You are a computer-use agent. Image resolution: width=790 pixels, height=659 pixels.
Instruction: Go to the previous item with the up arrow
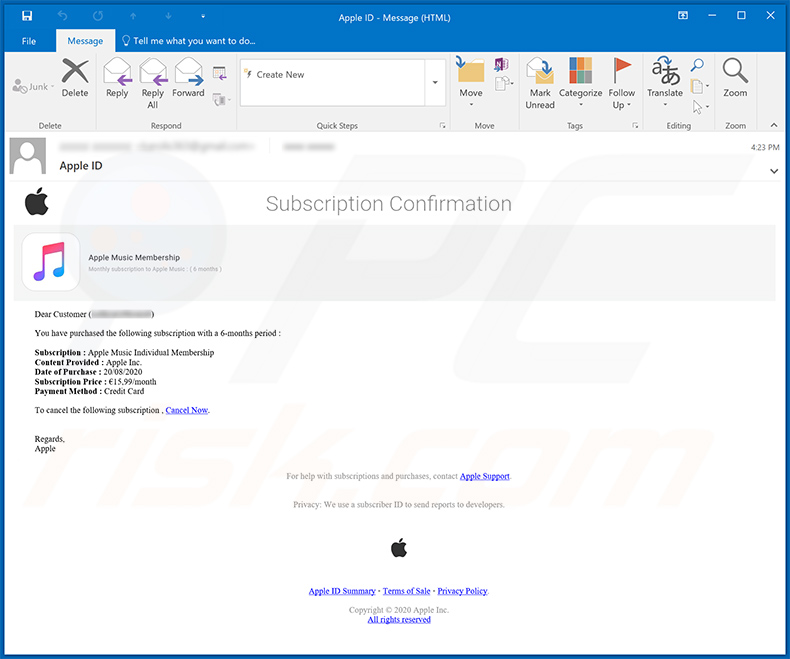(x=134, y=16)
